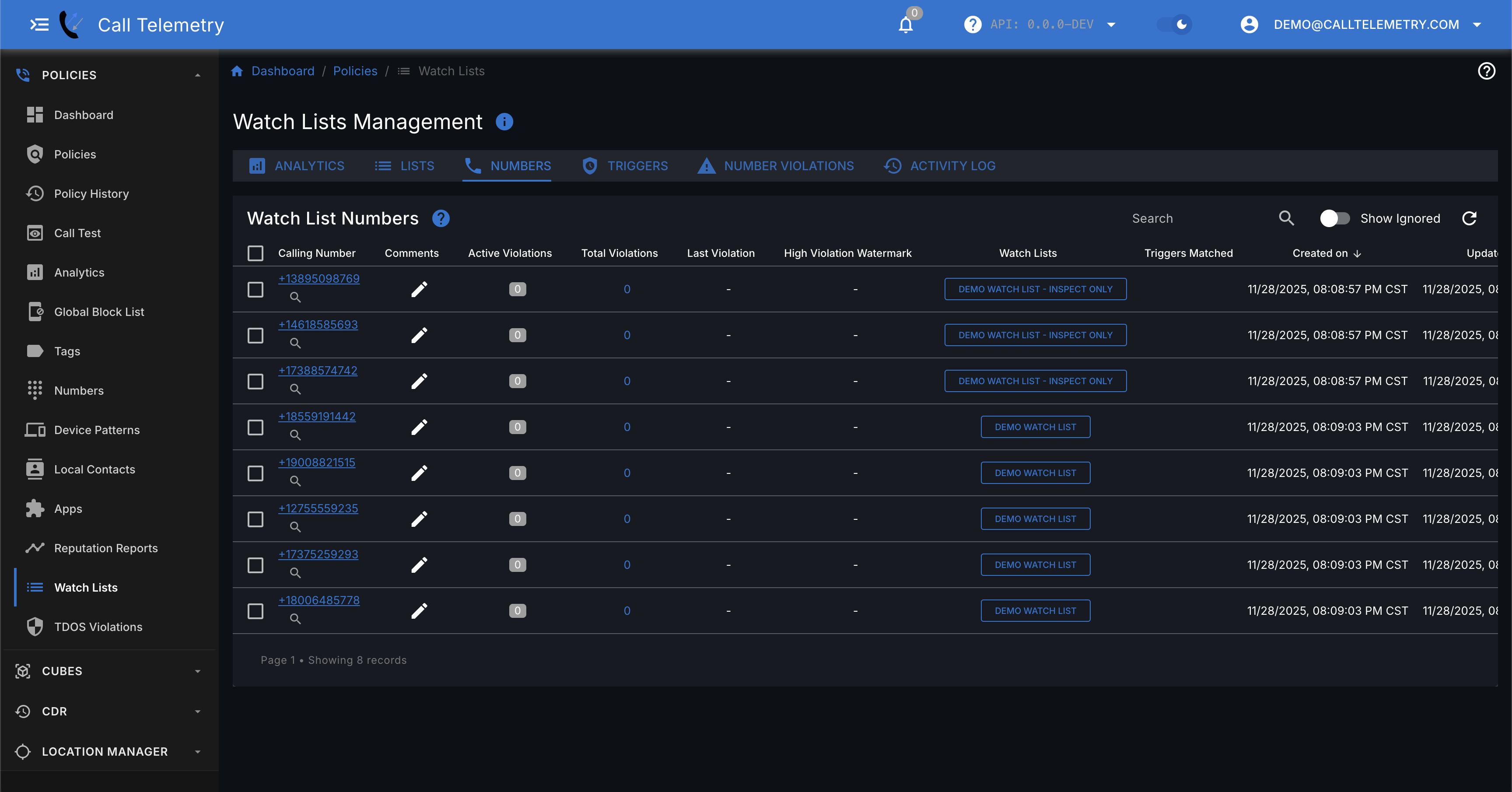Click active violations badge for +17388574742
Image resolution: width=1512 pixels, height=792 pixels.
517,381
